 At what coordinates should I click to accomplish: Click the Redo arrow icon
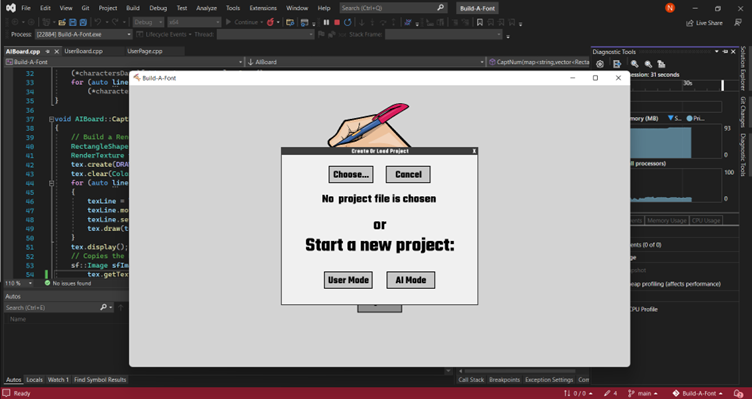click(115, 22)
